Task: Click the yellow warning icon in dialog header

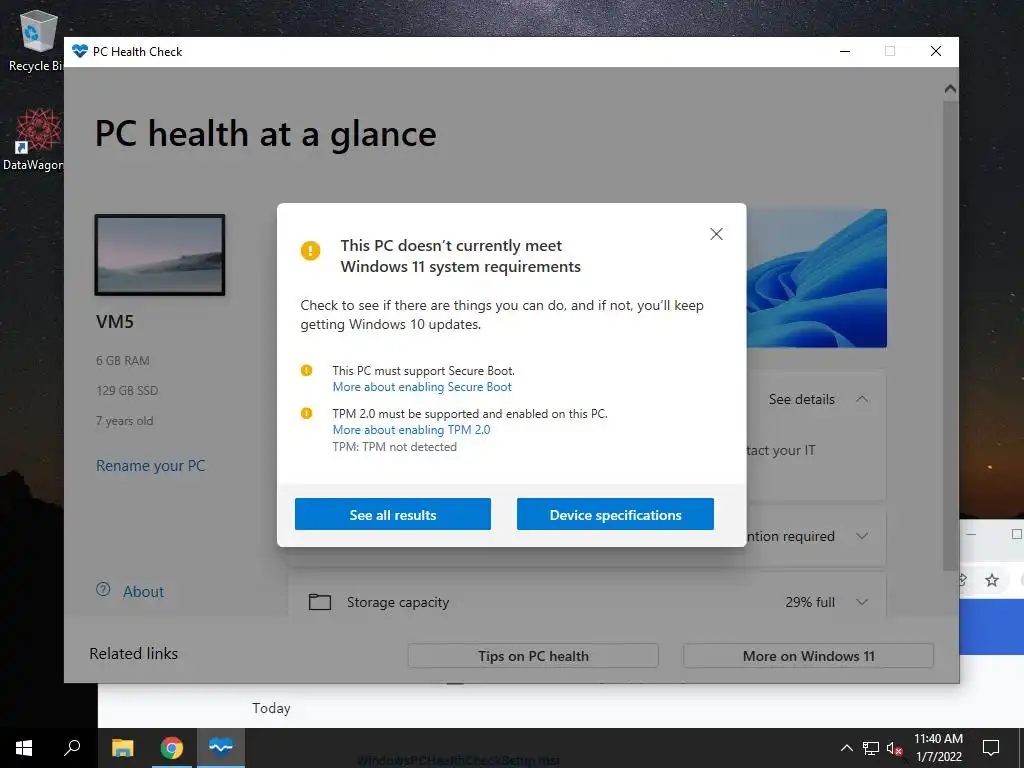Action: point(310,250)
